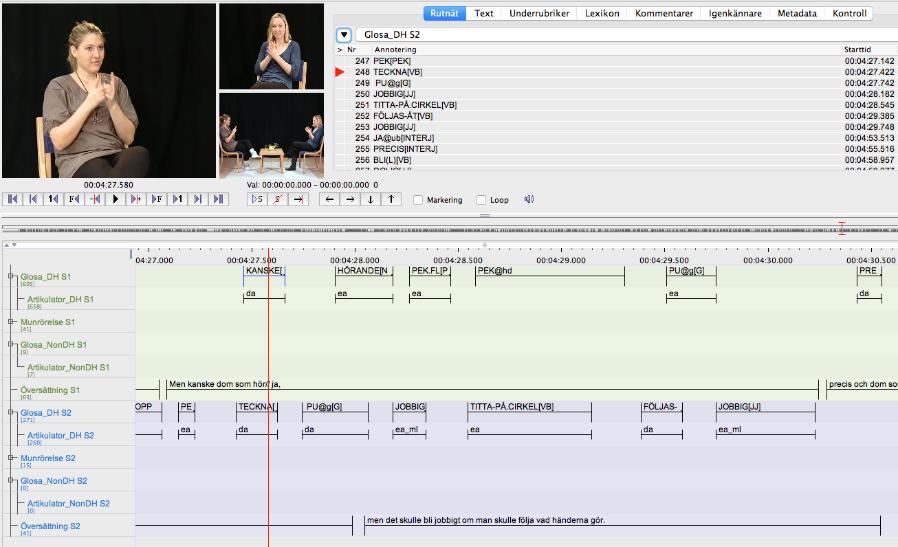Viewport: 898px width, 547px height.
Task: Start media playback with Play button
Action: point(116,199)
